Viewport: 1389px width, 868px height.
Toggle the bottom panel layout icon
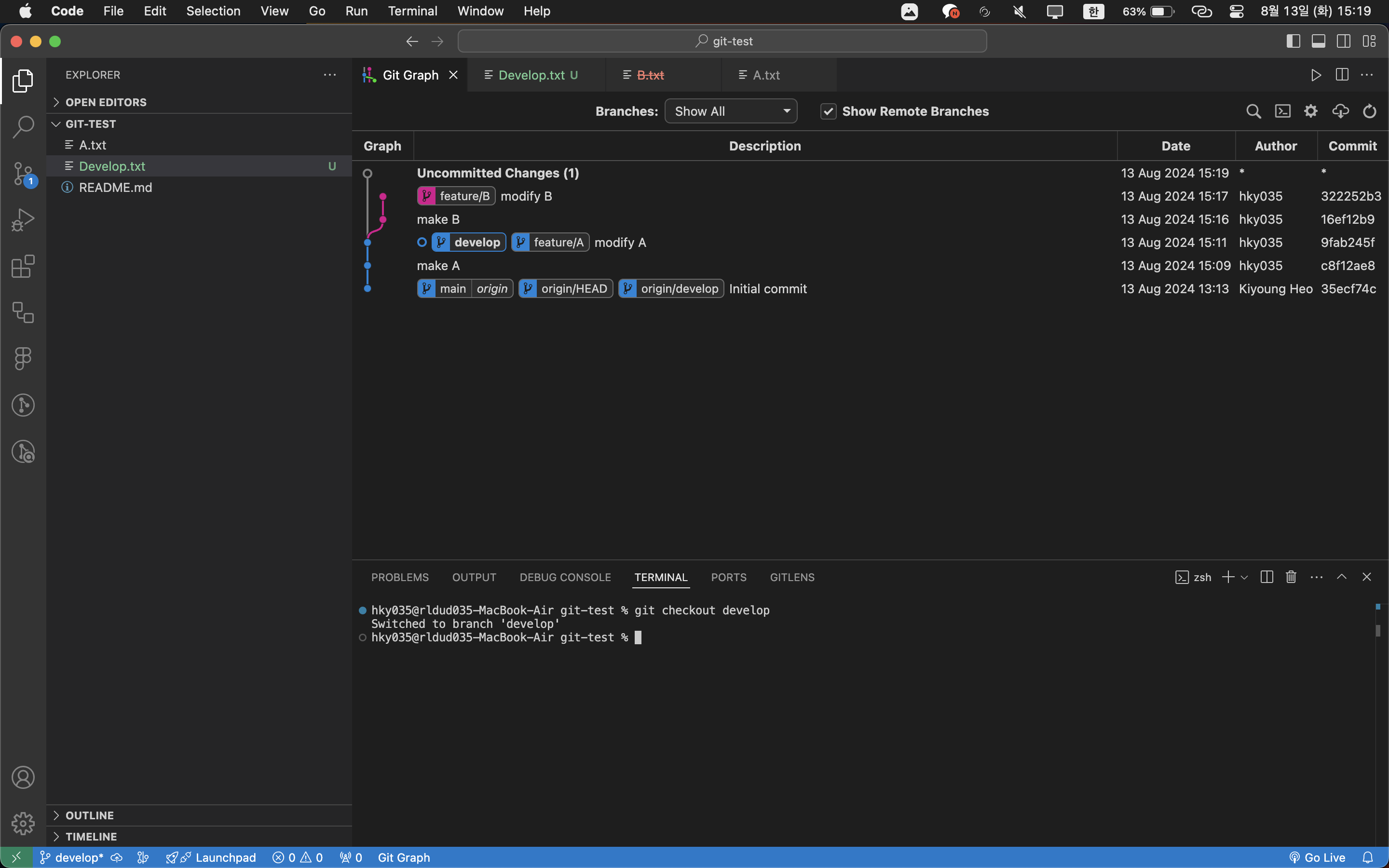pyautogui.click(x=1319, y=41)
